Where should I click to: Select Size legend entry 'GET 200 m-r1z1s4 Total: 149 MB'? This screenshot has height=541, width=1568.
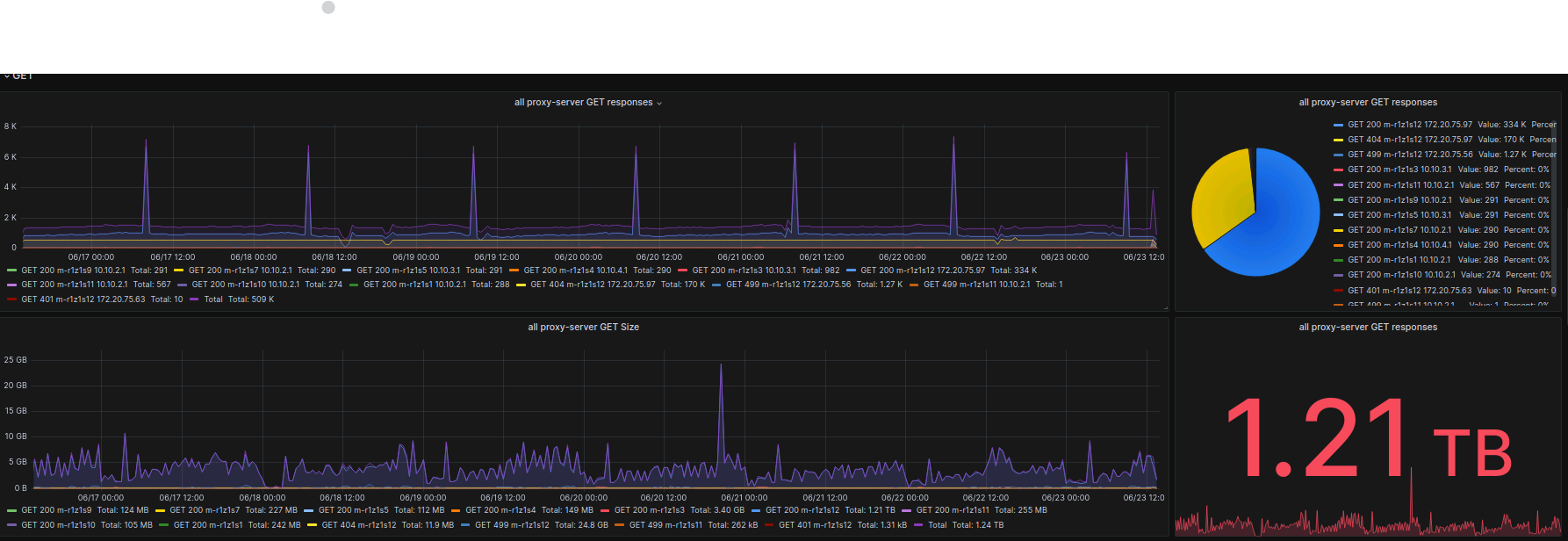coord(521,510)
